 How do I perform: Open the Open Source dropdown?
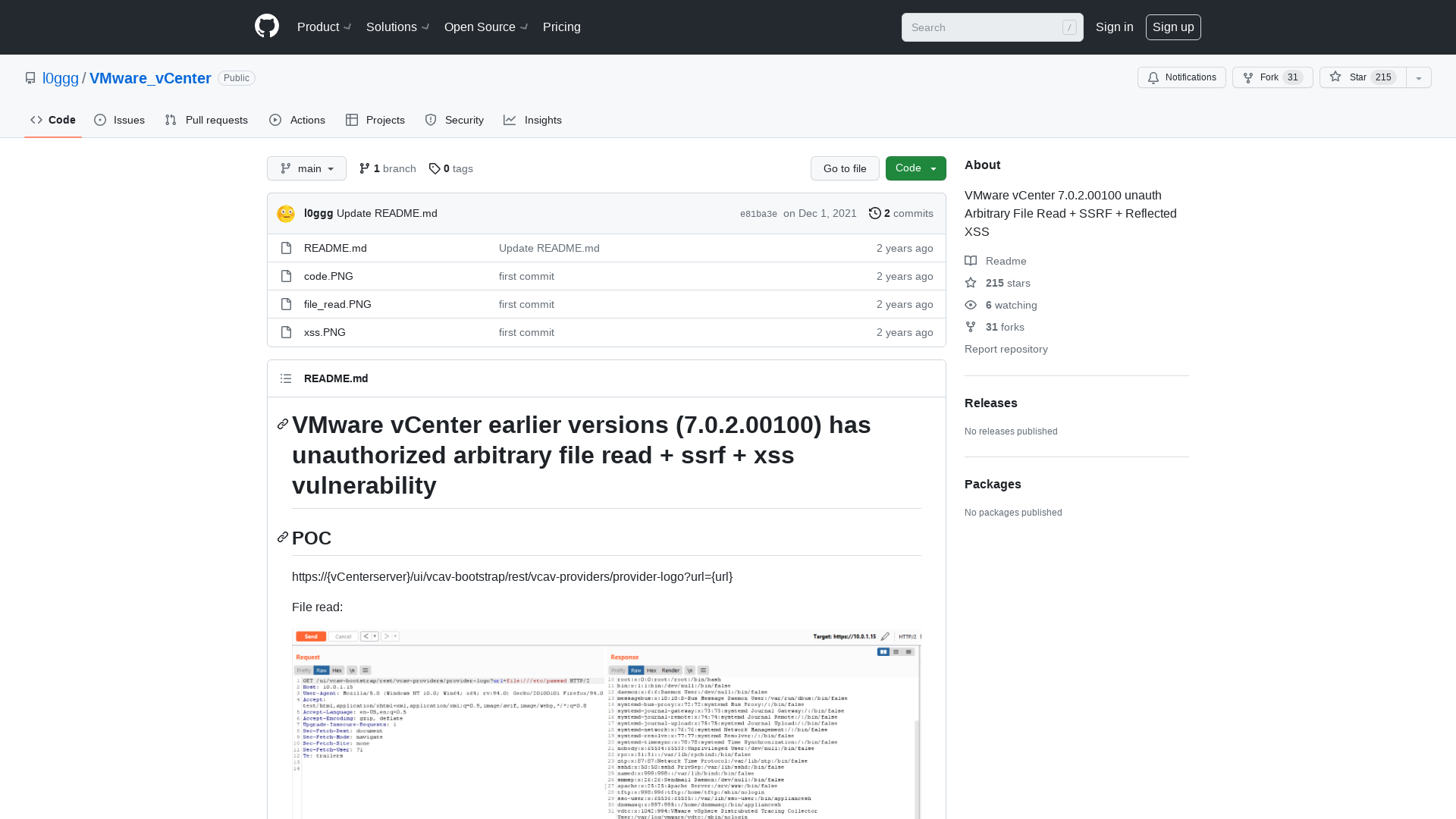pos(486,27)
